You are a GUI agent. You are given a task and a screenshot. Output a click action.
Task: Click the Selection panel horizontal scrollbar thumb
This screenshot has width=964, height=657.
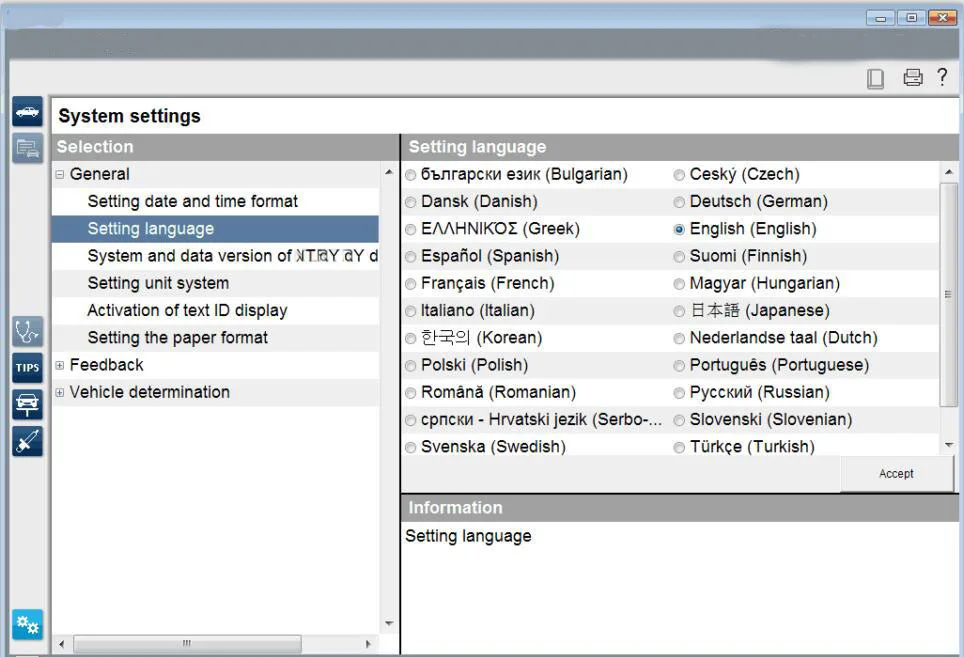186,644
